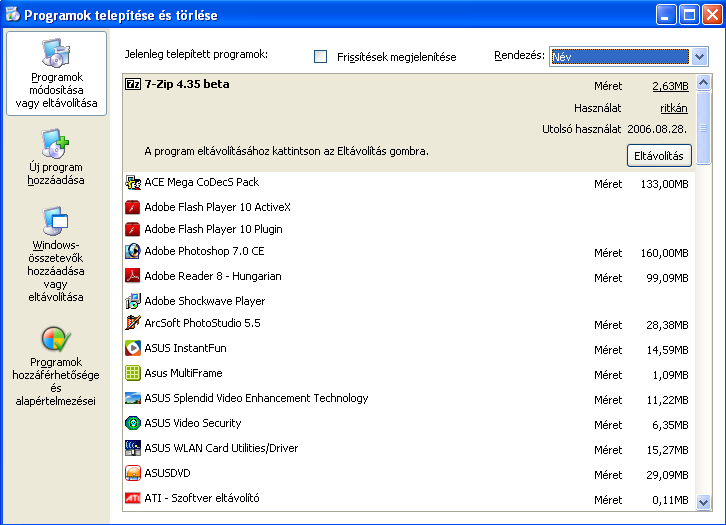
Task: Select the ATI Szoftver eltávolító icon
Action: point(132,498)
